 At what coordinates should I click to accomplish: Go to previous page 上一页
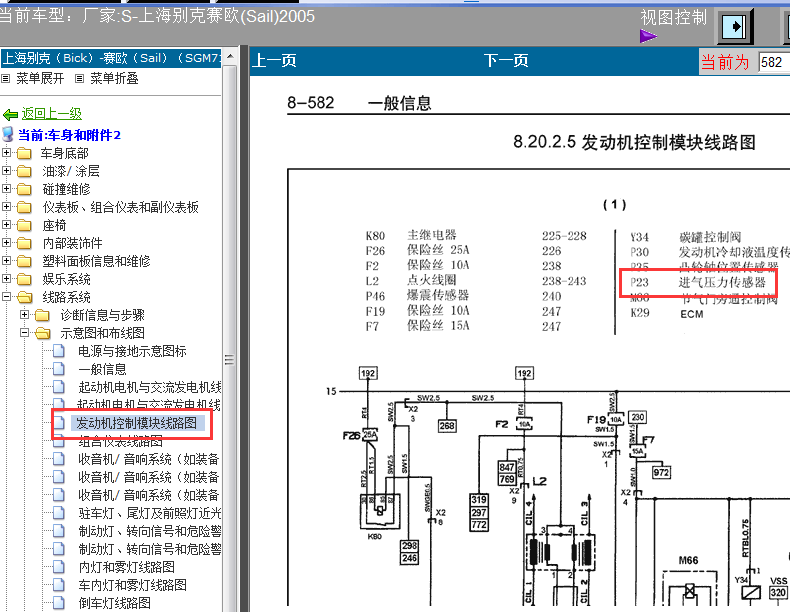pos(274,61)
